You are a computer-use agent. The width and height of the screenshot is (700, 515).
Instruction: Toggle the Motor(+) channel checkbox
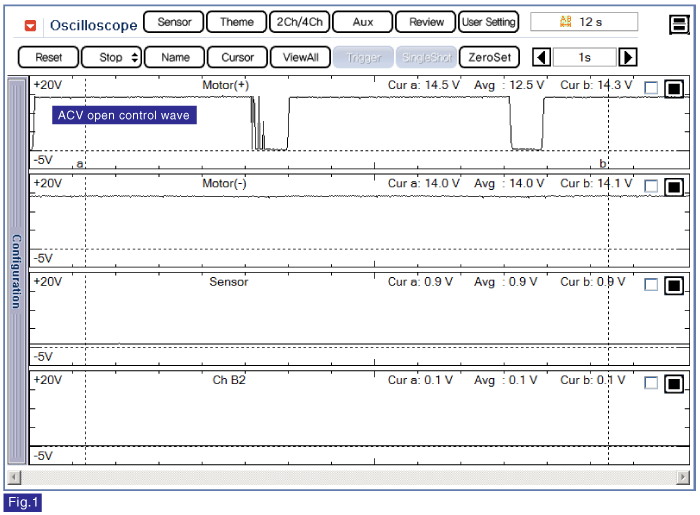coord(651,88)
